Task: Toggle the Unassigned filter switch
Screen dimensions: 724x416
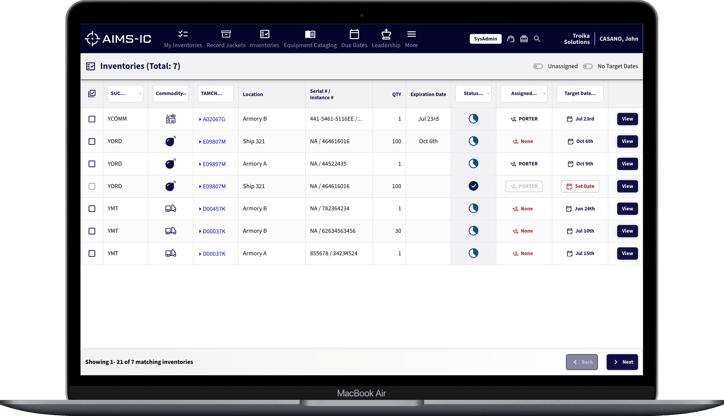Action: pyautogui.click(x=538, y=66)
